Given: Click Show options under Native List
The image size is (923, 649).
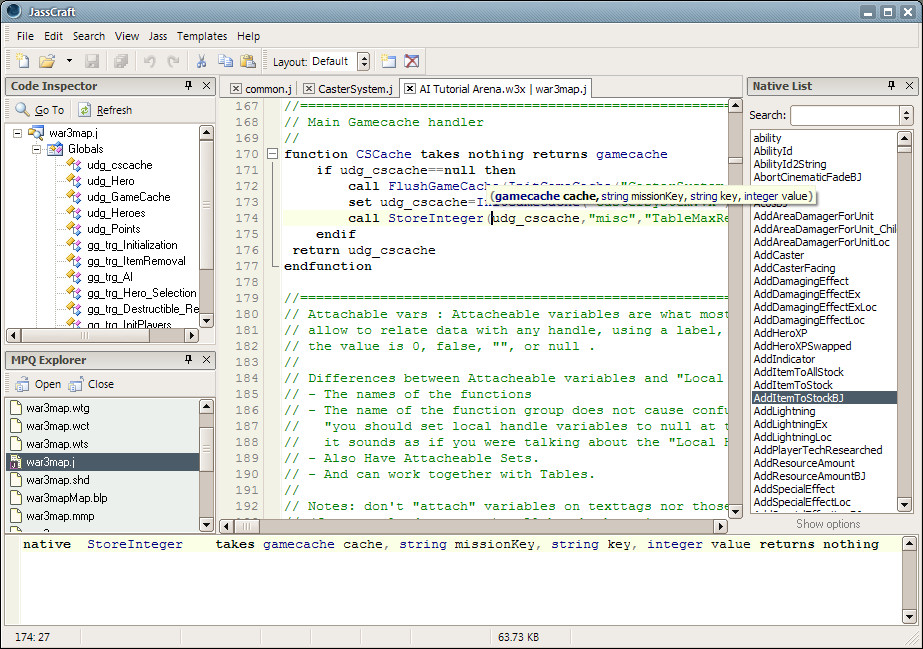Looking at the screenshot, I should (827, 524).
